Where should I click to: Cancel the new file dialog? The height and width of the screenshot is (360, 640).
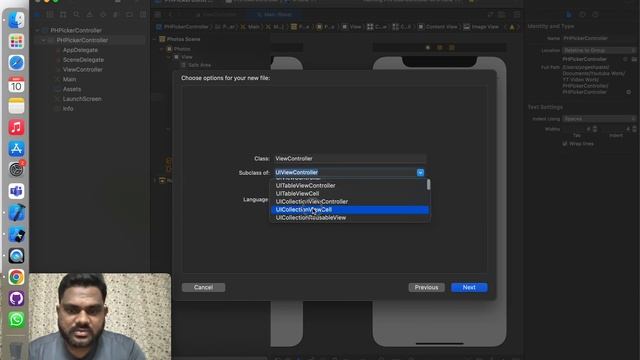point(203,287)
